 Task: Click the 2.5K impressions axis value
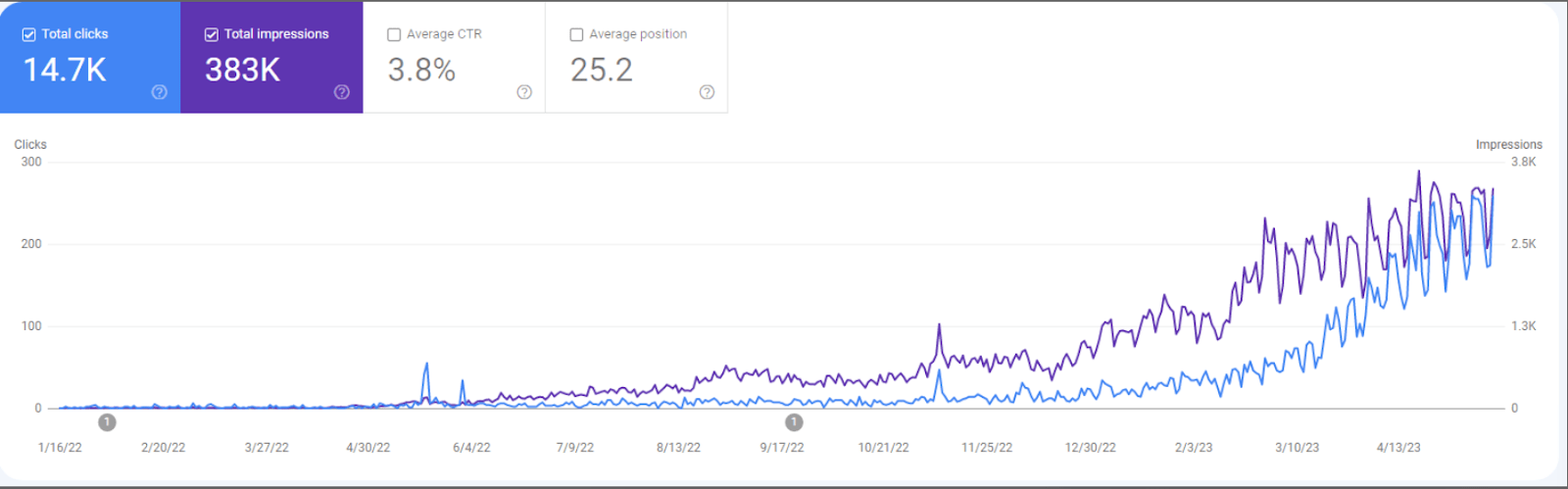1524,244
